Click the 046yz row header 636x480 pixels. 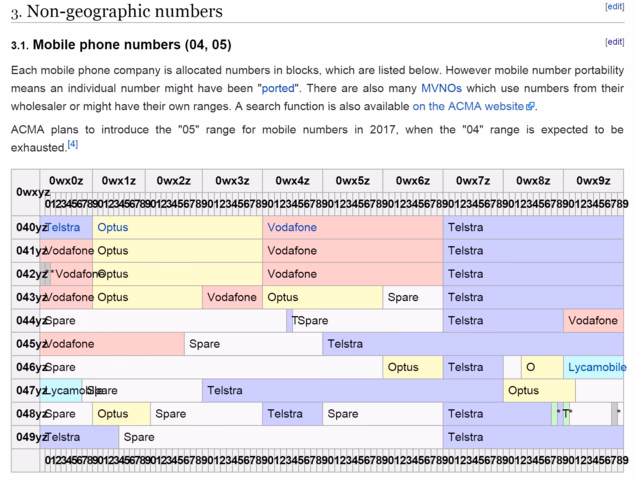pyautogui.click(x=26, y=368)
